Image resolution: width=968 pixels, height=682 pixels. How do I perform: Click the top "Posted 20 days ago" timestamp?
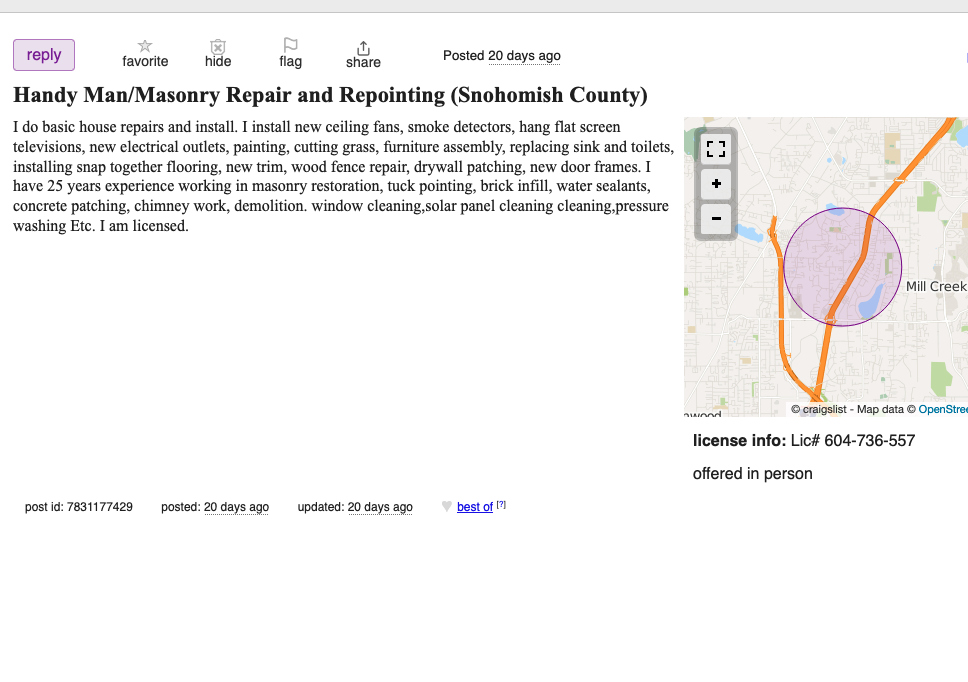524,56
